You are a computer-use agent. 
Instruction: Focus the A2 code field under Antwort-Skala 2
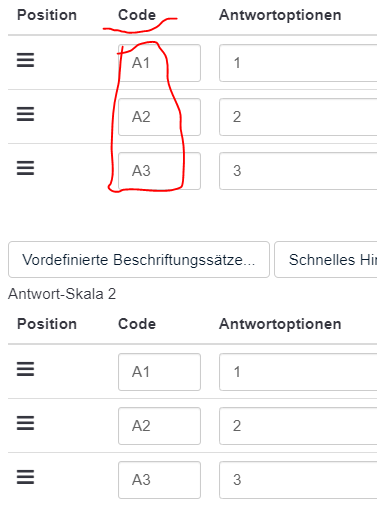tap(159, 426)
